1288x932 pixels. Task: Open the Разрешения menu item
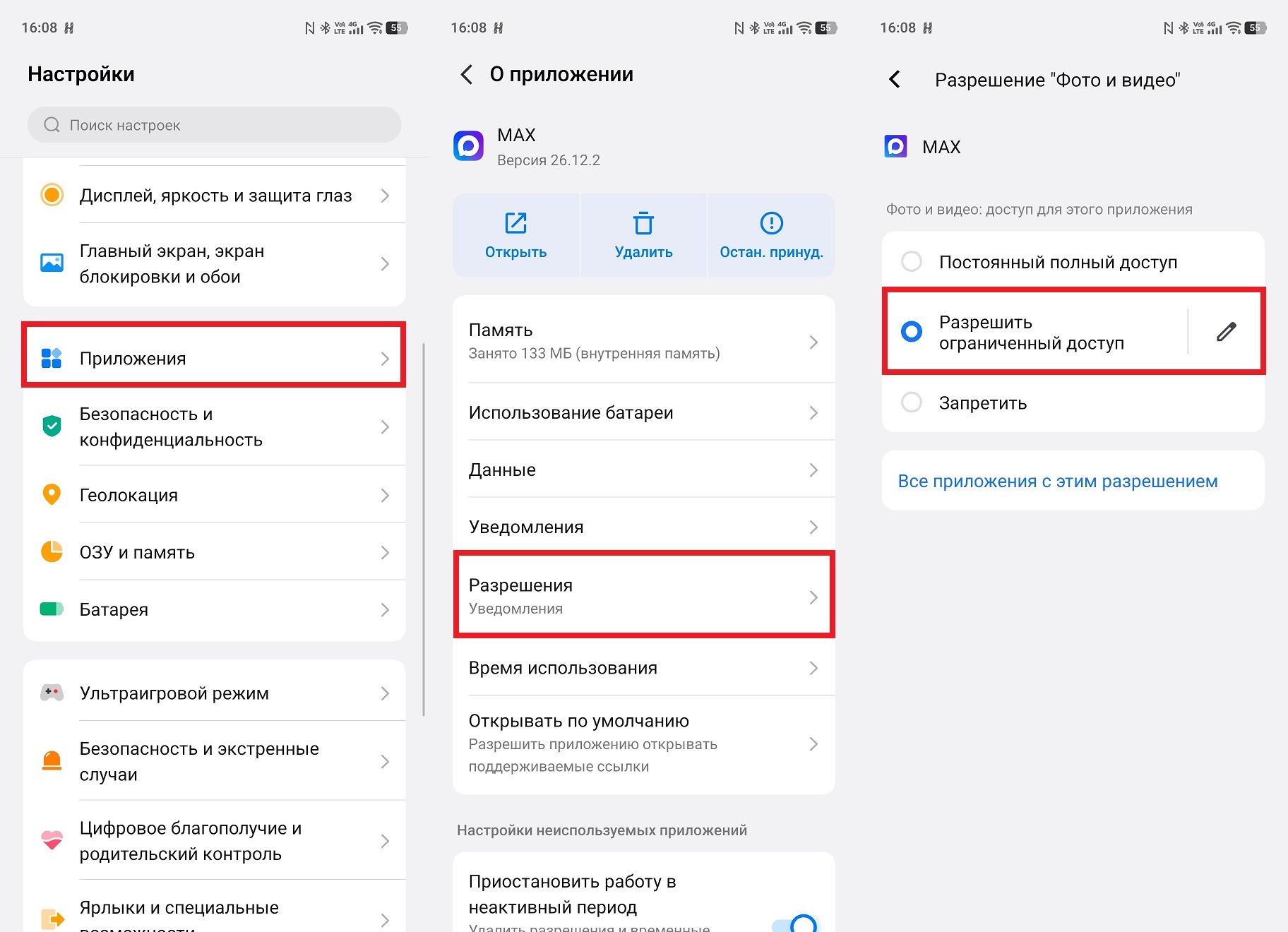coord(643,595)
